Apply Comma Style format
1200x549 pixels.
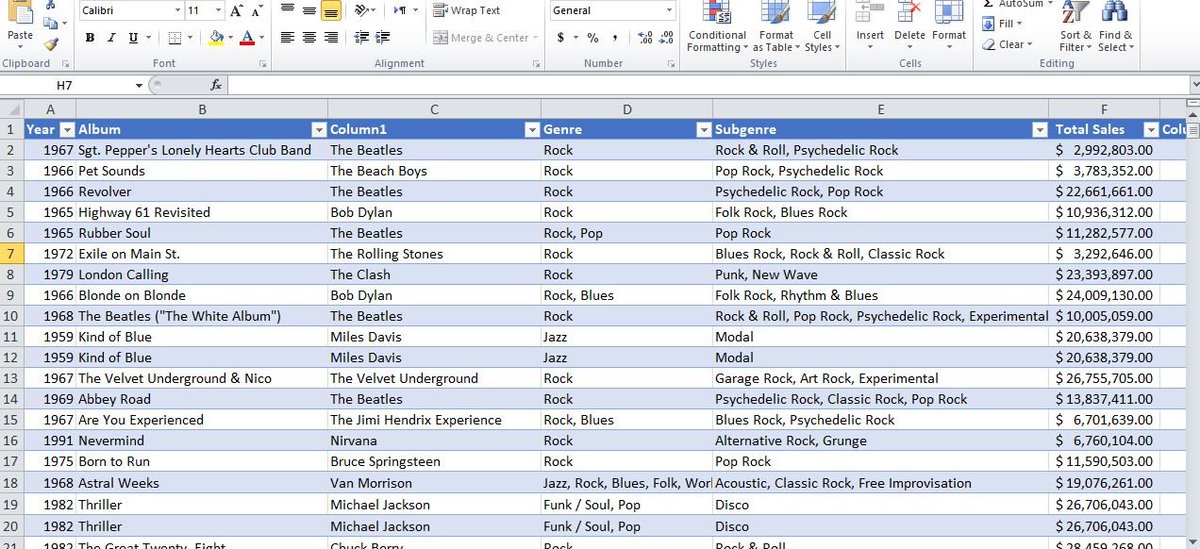point(615,38)
